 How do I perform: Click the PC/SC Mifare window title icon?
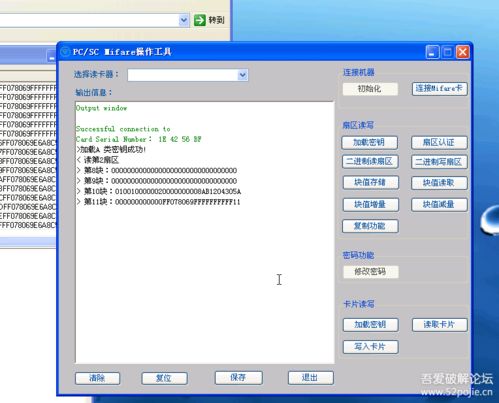65,52
